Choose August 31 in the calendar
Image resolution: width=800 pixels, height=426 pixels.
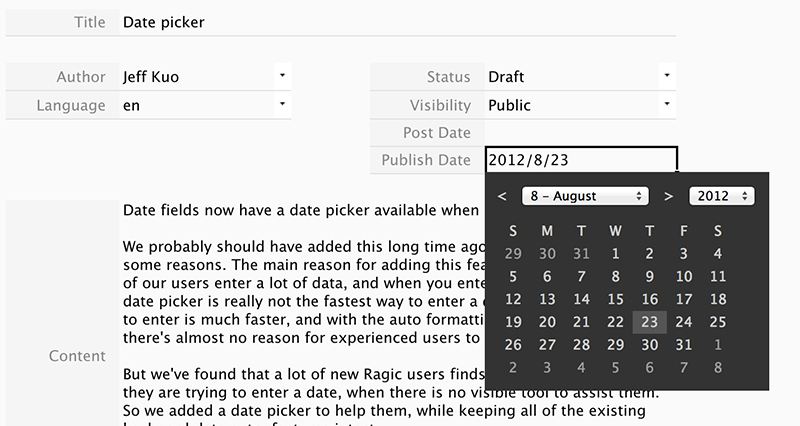684,345
